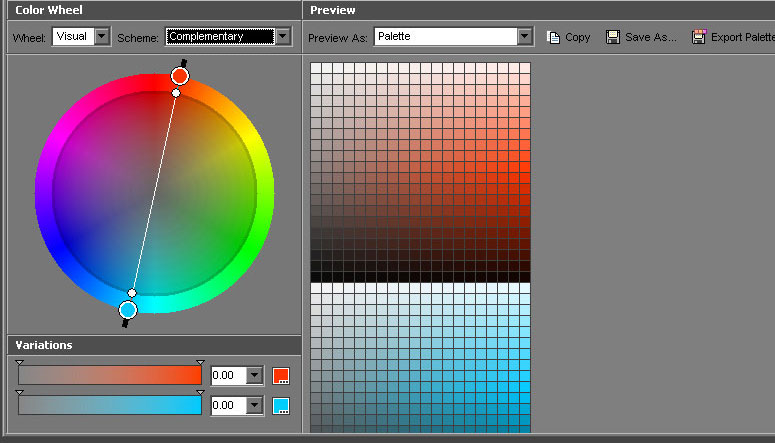Viewport: 775px width, 443px height.
Task: Click the blue variation gradient bar
Action: click(110, 405)
